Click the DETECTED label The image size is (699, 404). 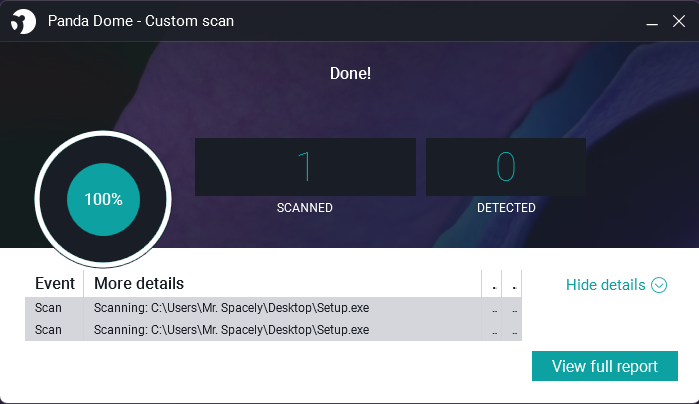pos(506,208)
